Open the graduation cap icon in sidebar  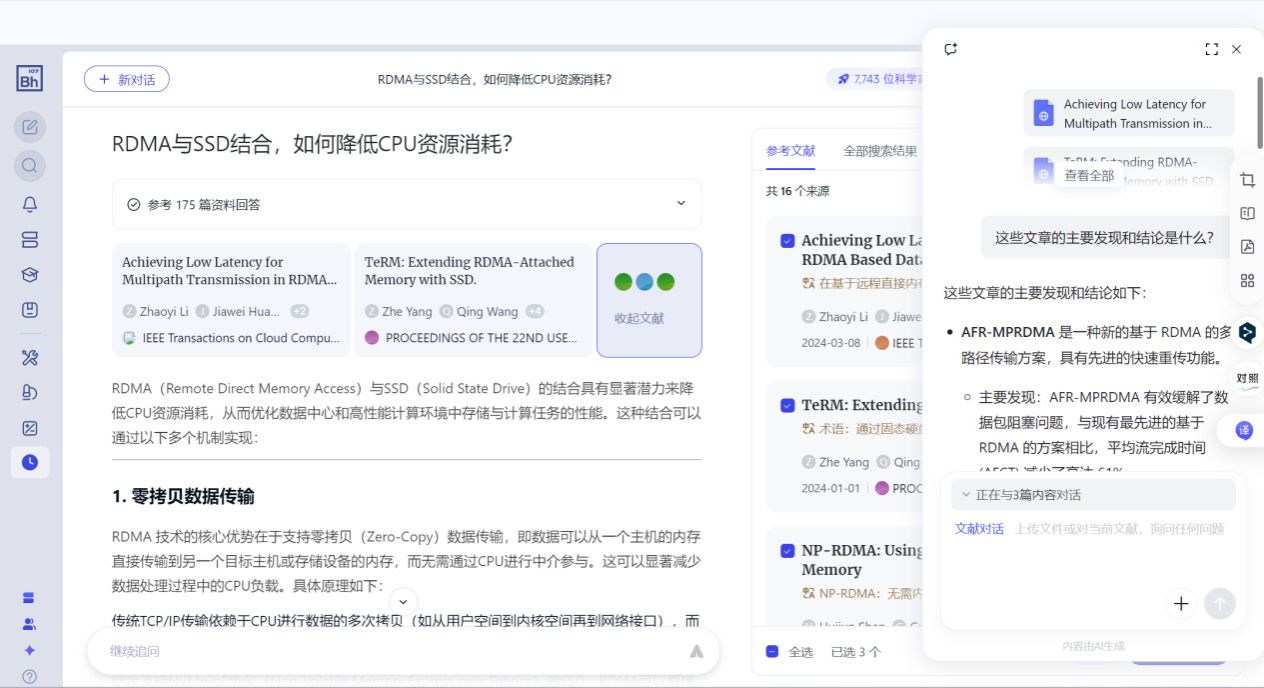tap(30, 275)
